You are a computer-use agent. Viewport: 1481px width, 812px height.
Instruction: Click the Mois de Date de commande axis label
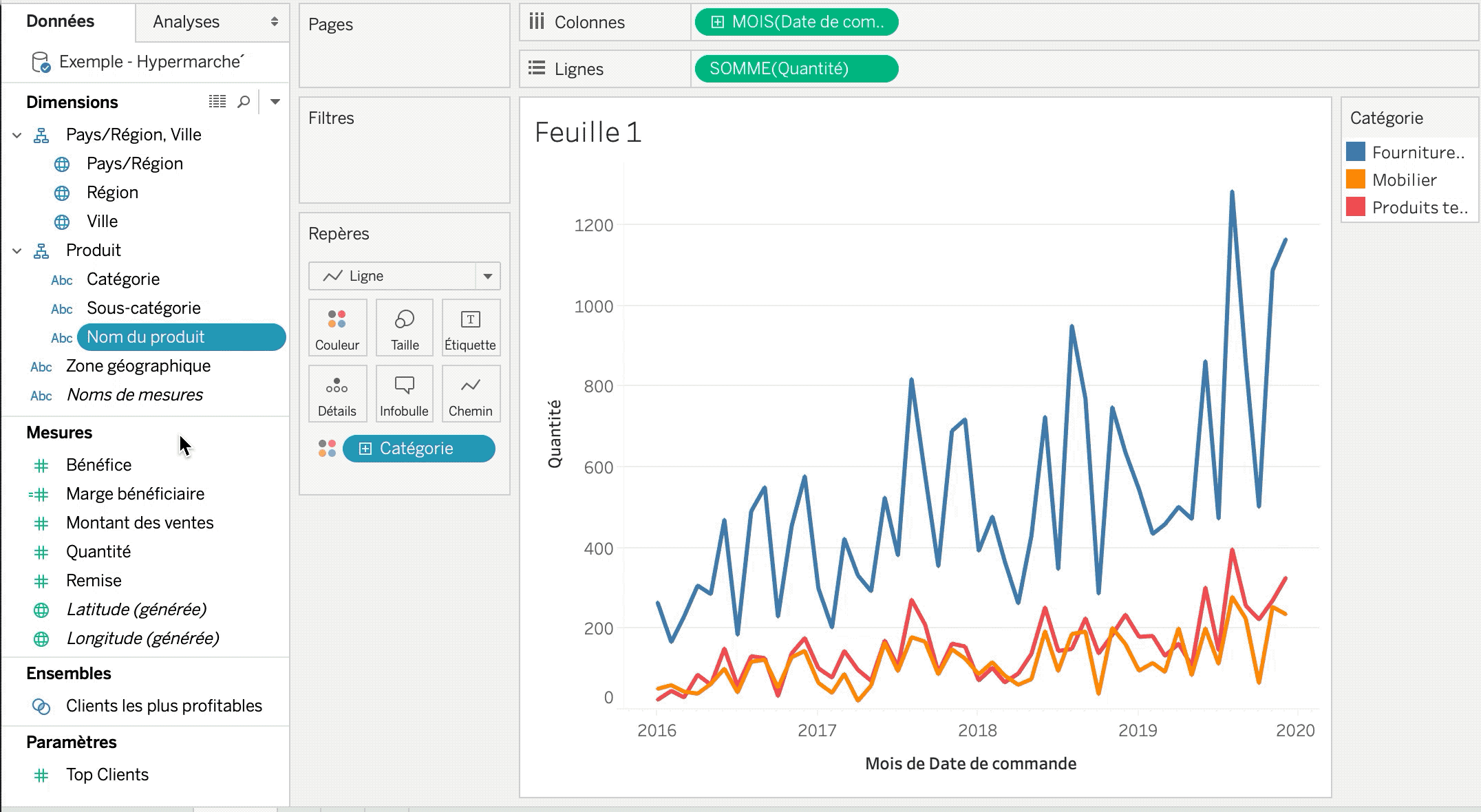click(x=970, y=764)
